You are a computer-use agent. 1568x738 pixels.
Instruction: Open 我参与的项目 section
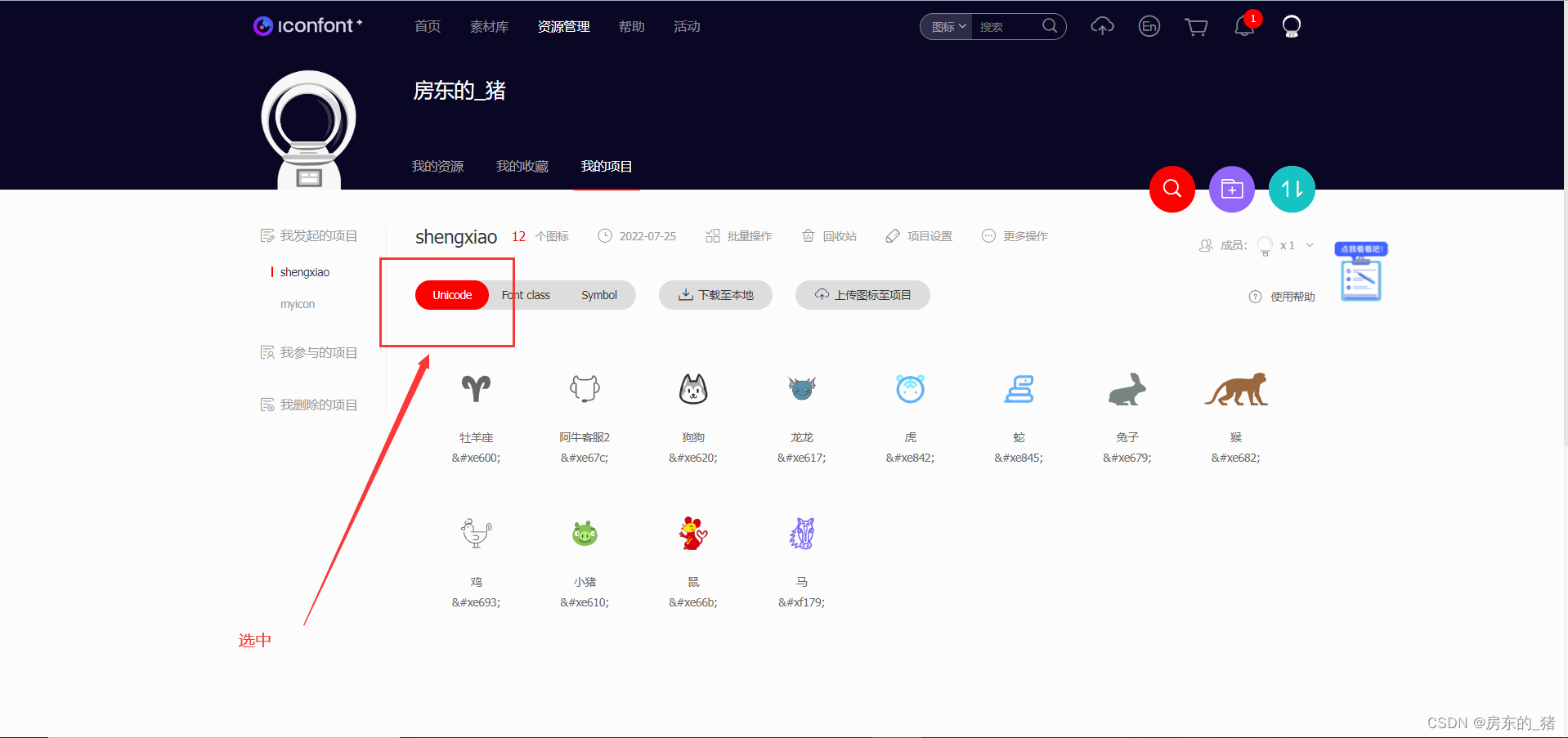pyautogui.click(x=309, y=352)
